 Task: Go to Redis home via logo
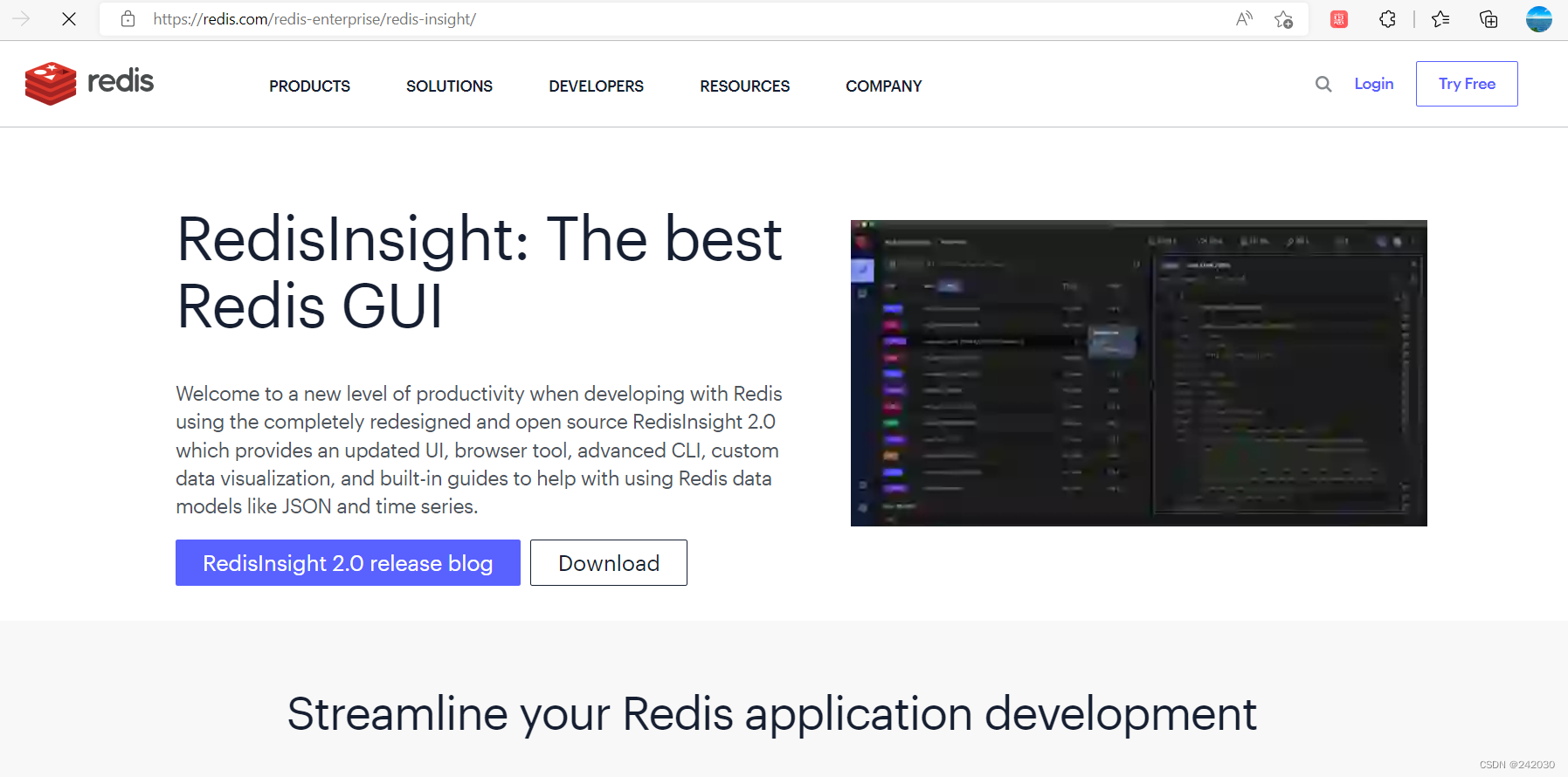coord(89,83)
